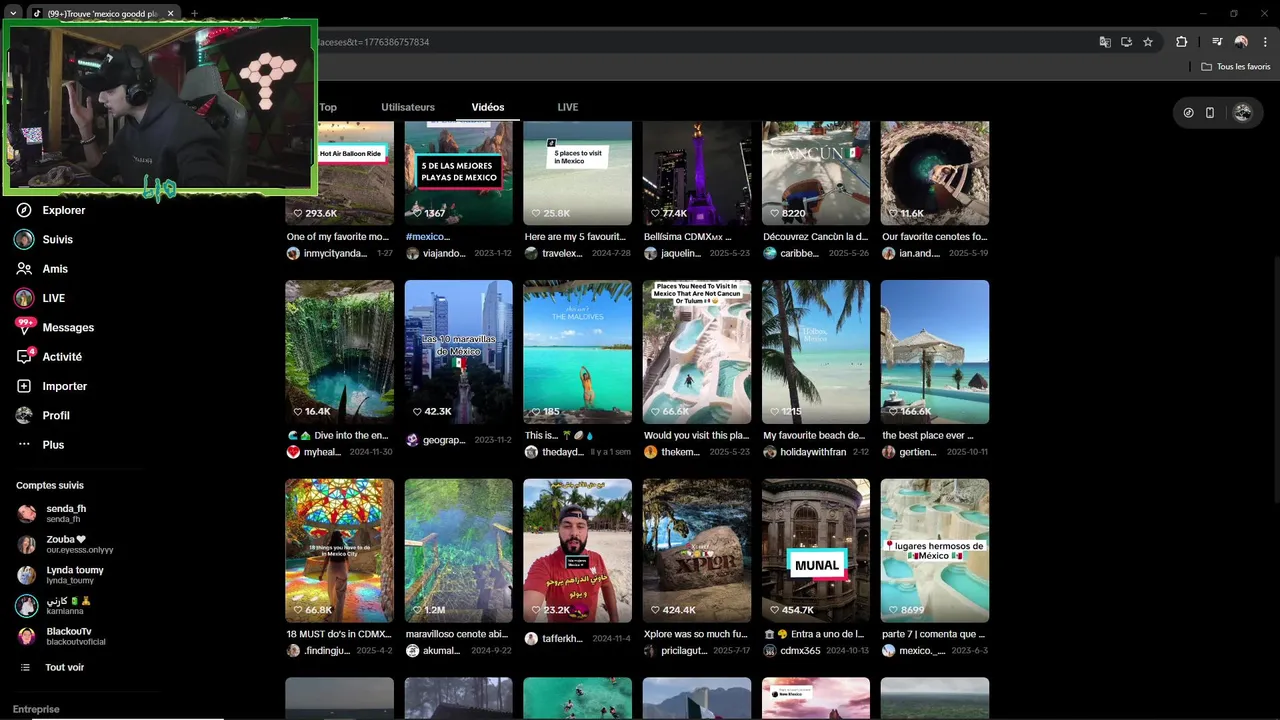Open the 5 places to visit in Mexico video
The width and height of the screenshot is (1280, 720).
(x=577, y=173)
